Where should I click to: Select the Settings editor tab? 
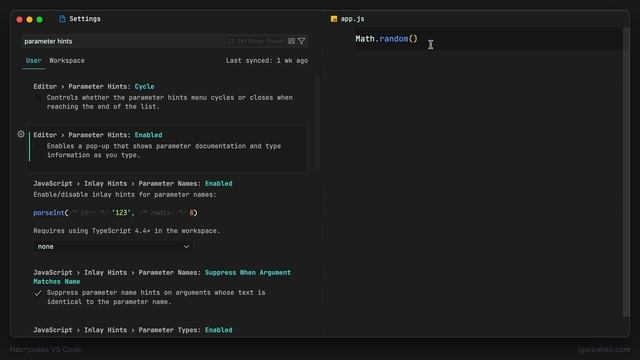pyautogui.click(x=80, y=19)
